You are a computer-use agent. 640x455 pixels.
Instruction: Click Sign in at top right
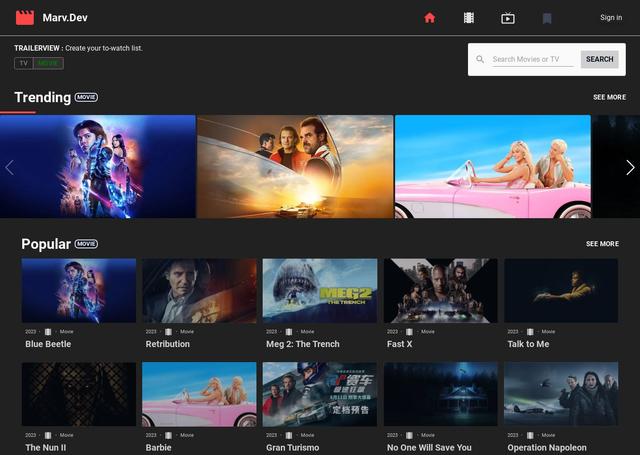click(x=610, y=18)
